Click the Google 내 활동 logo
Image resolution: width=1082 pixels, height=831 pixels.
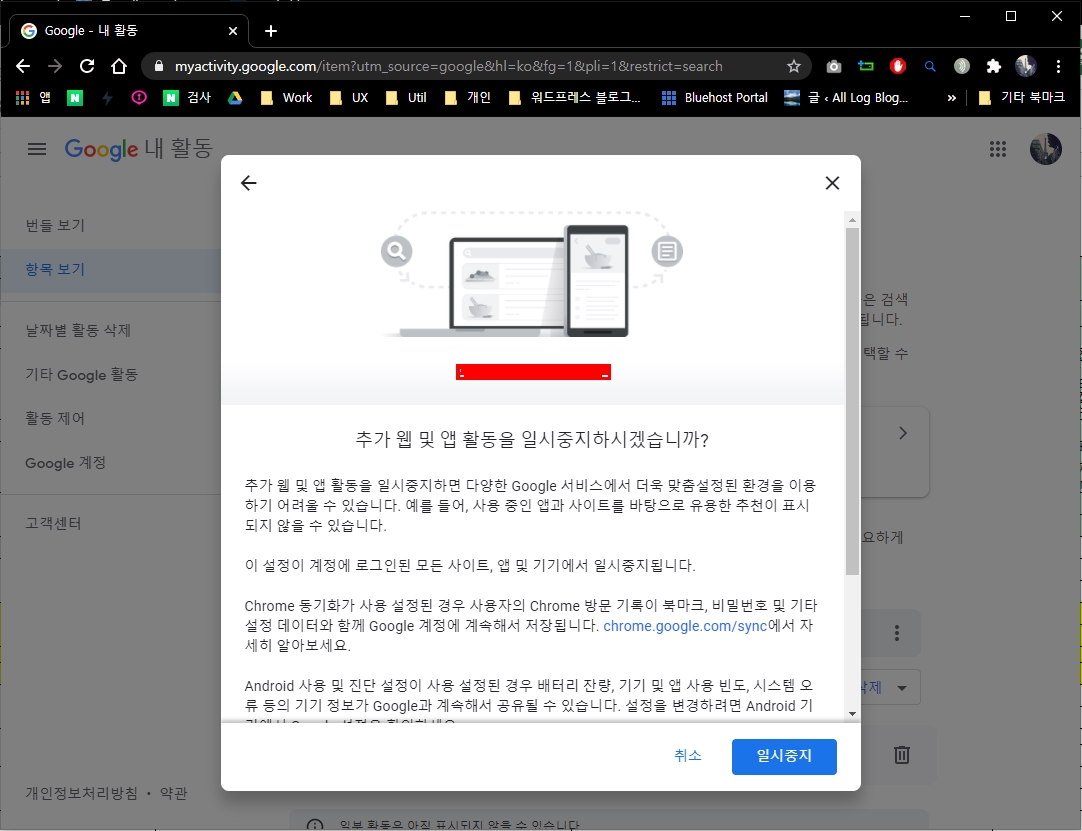pyautogui.click(x=139, y=149)
